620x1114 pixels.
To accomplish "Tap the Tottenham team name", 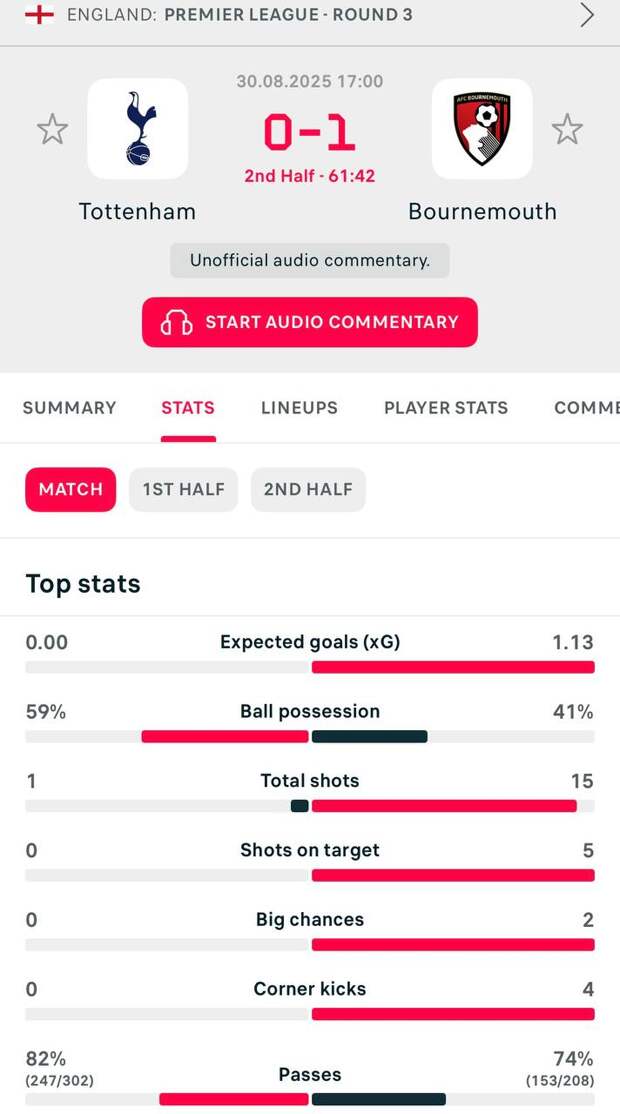I will [137, 212].
